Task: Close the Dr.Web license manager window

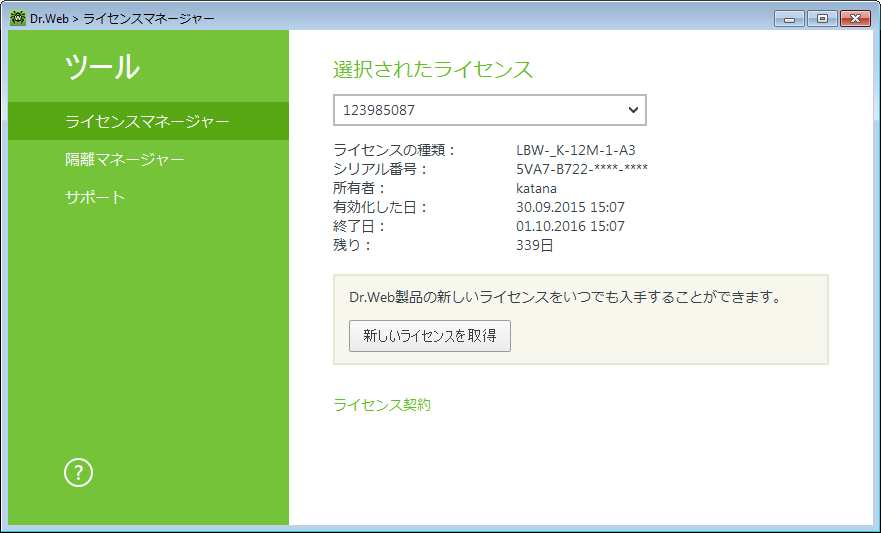Action: pos(855,19)
